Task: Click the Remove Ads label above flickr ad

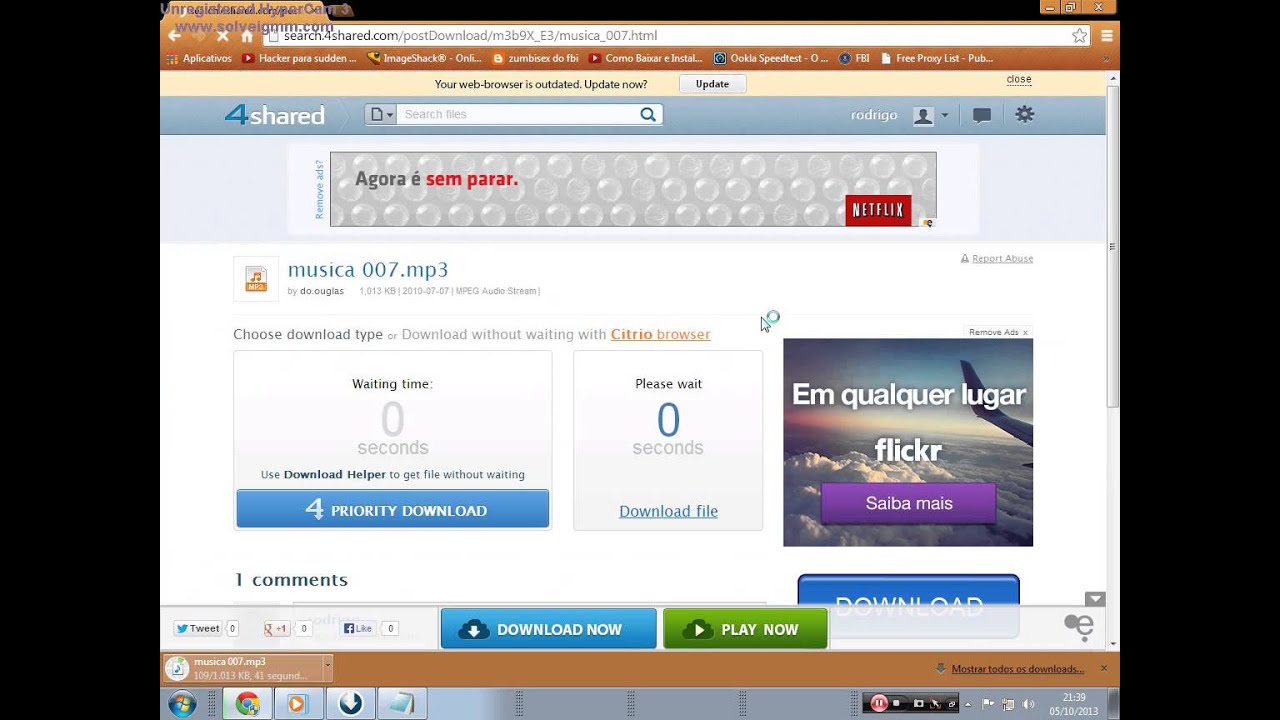Action: [x=998, y=332]
